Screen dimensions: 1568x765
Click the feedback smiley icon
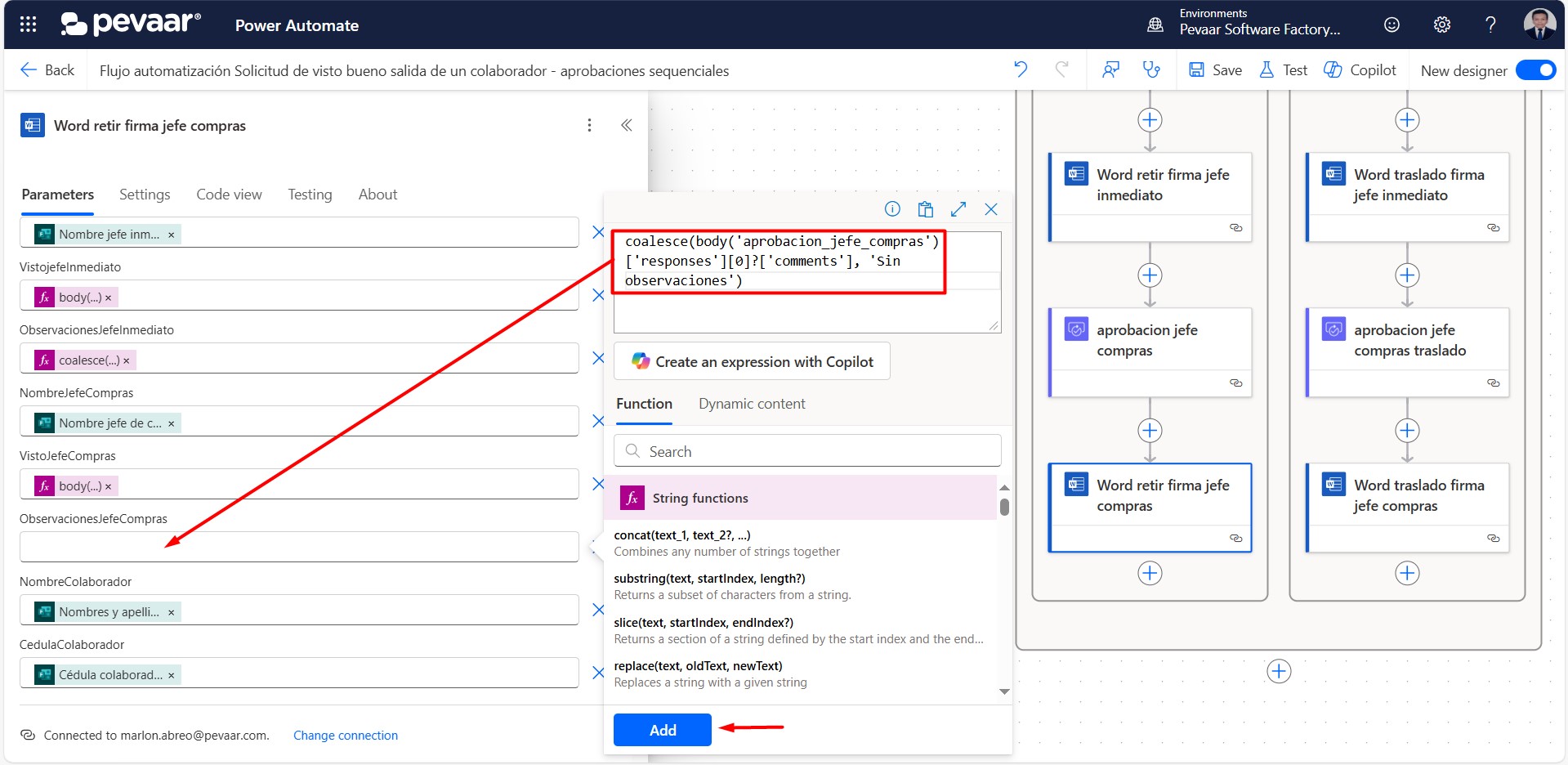1392,25
